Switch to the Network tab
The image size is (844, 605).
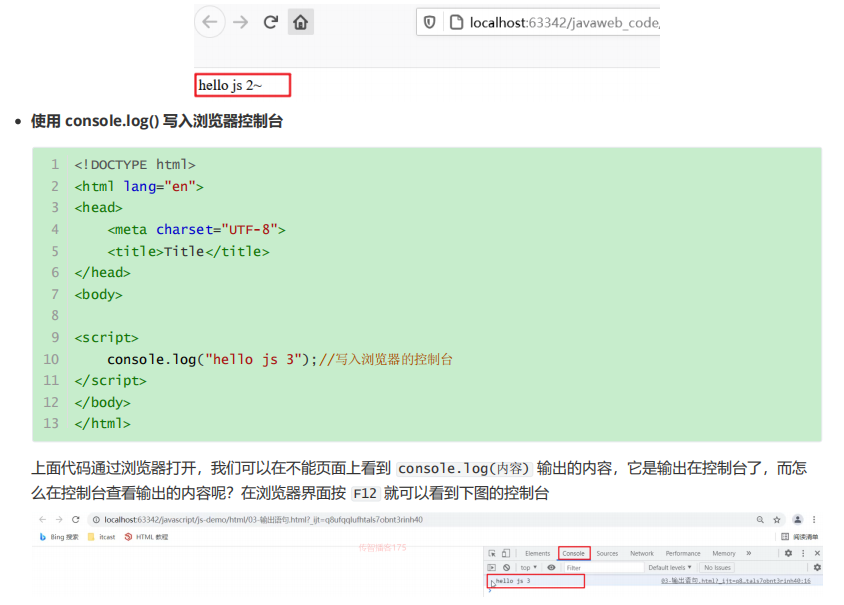[642, 553]
